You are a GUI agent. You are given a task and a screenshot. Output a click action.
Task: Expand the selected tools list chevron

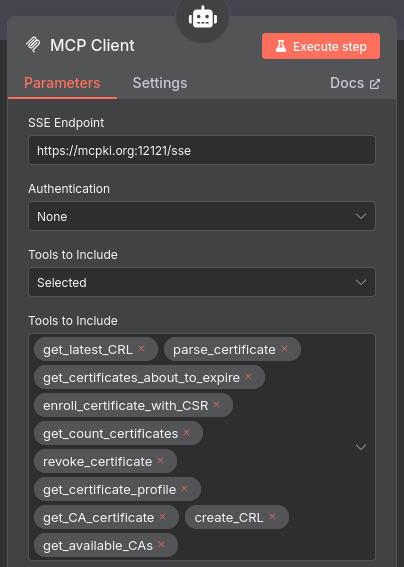pos(361,447)
